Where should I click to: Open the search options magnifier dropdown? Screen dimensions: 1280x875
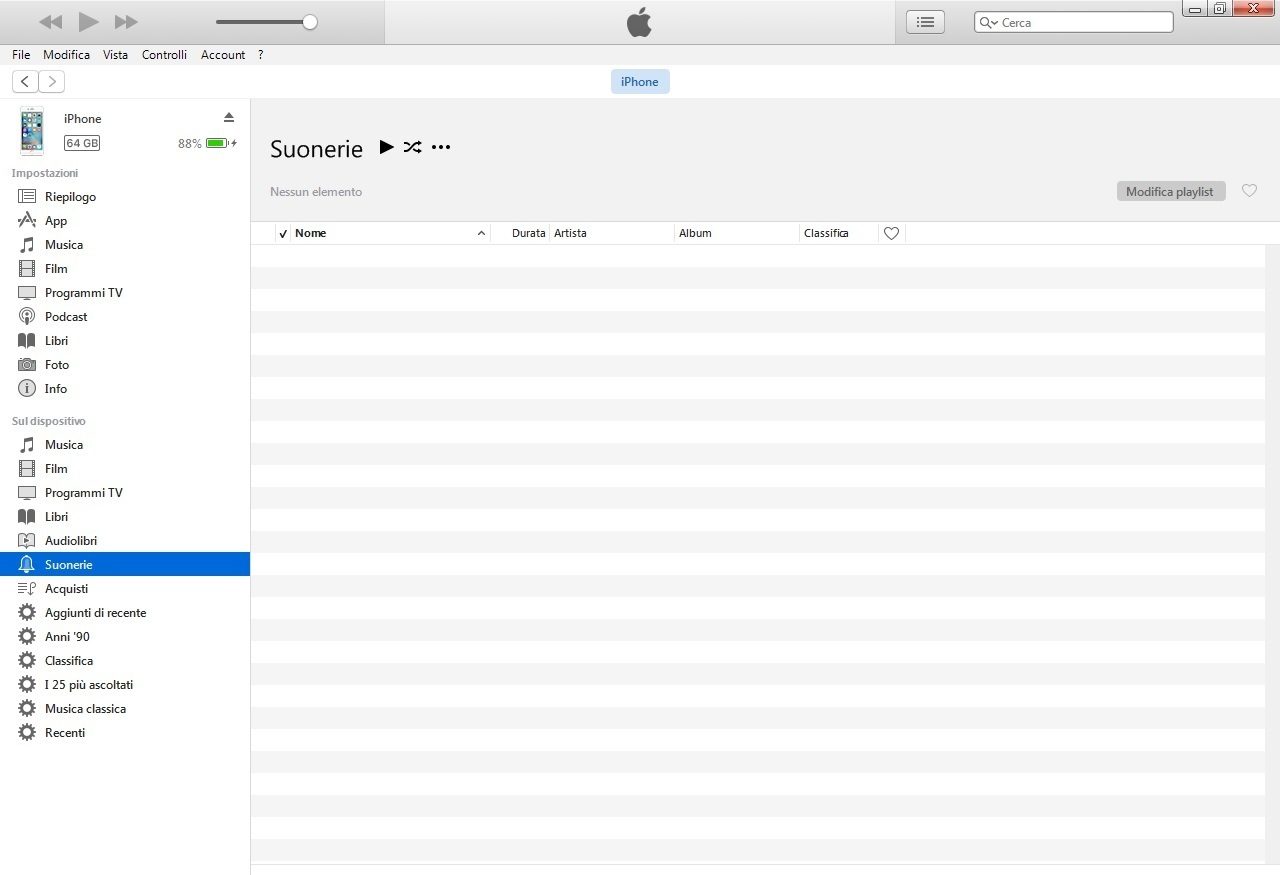click(988, 22)
